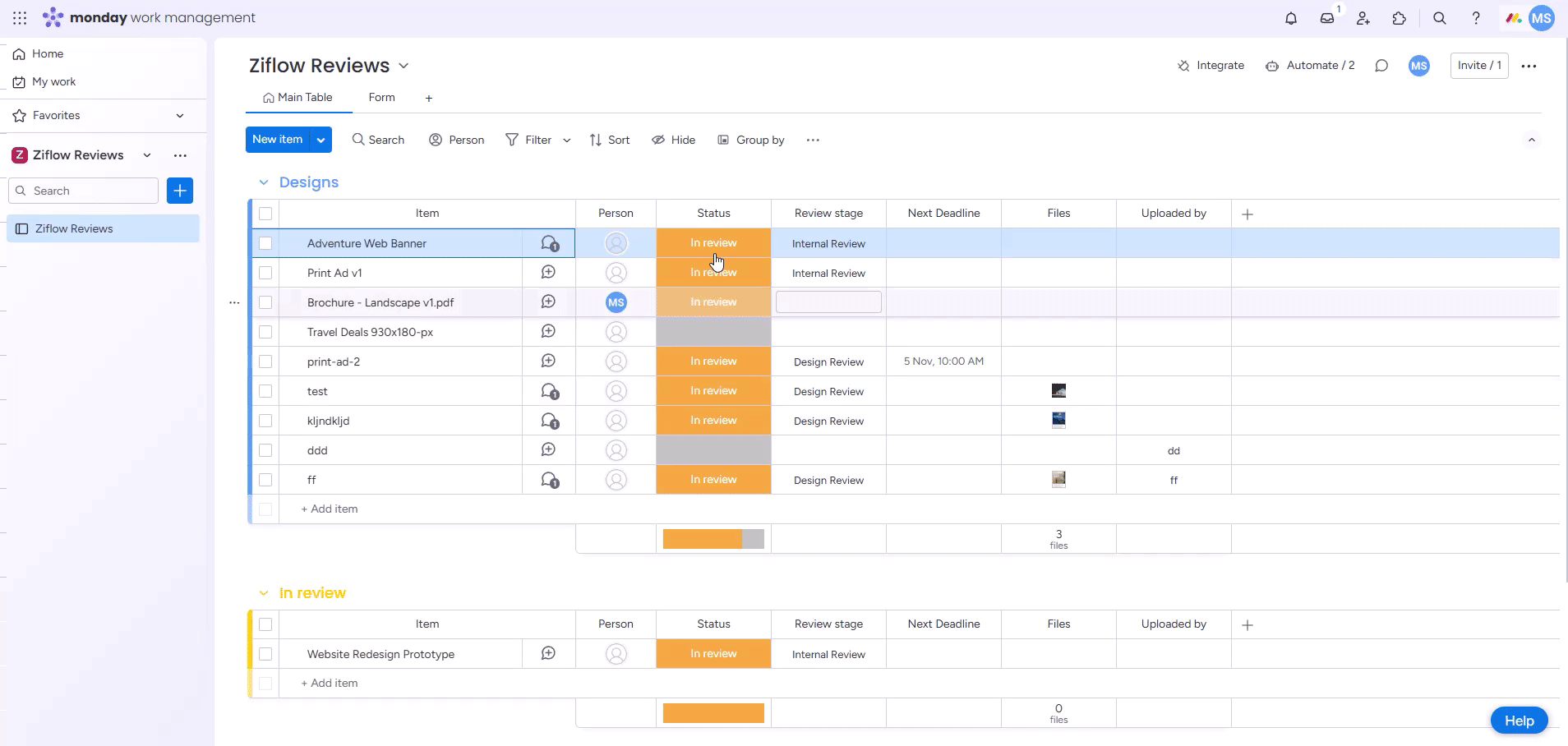Click the New item button
Viewport: 1568px width, 746px height.
pyautogui.click(x=278, y=140)
